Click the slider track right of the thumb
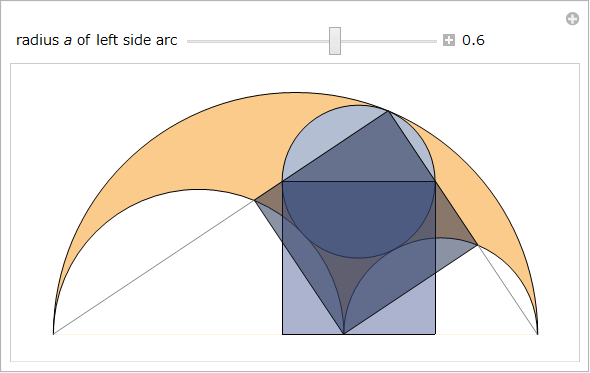This screenshot has width=590, height=373. (x=389, y=41)
